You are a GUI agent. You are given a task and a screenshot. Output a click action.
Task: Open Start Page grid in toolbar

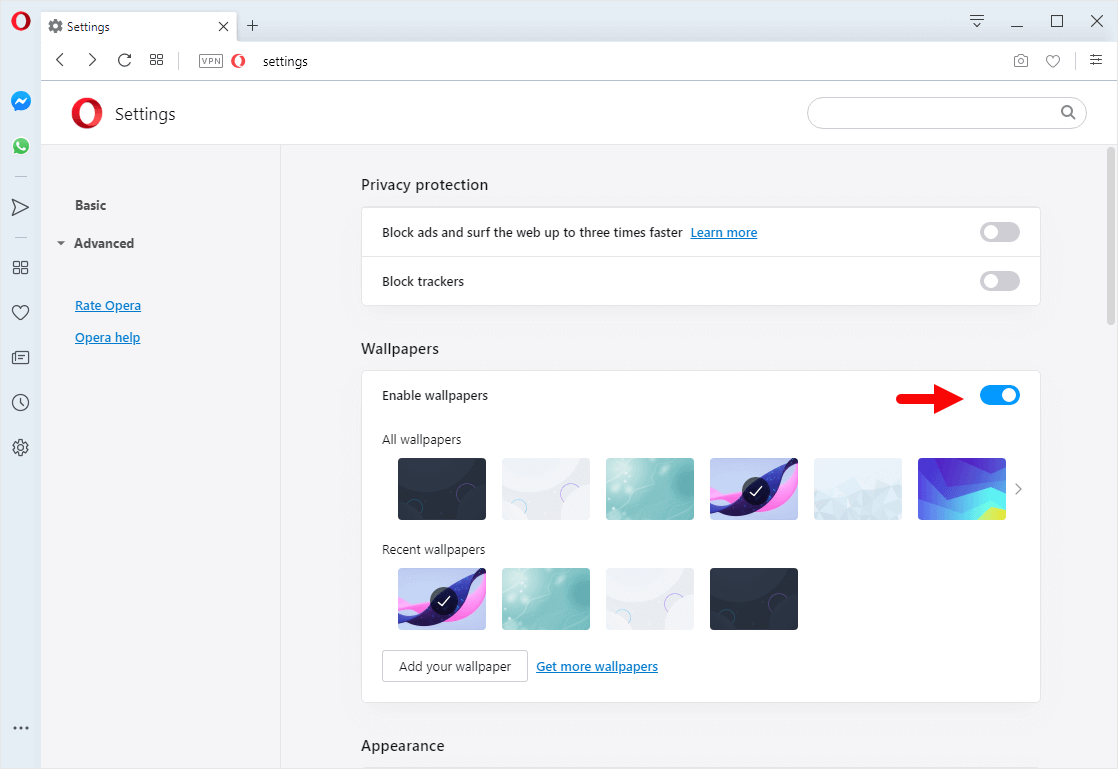point(156,60)
